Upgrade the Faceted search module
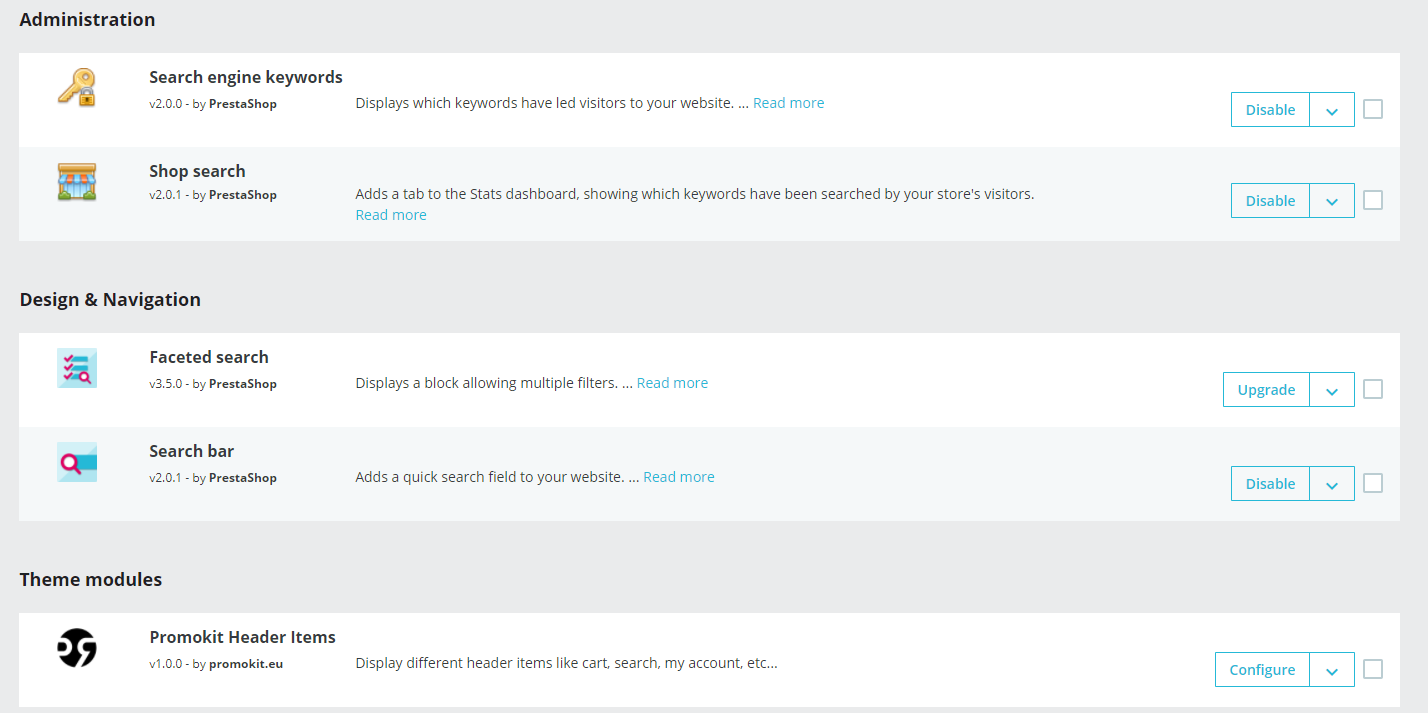 coord(1266,390)
